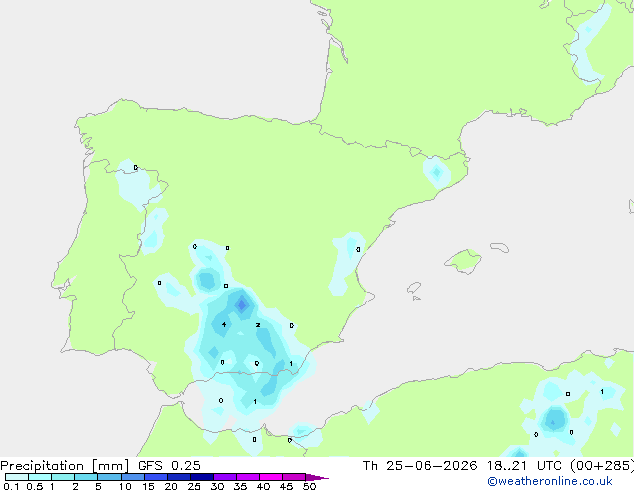Image resolution: width=634 pixels, height=490 pixels.
Task: Click the '18..21 UTC' time range text
Action: tap(524, 466)
